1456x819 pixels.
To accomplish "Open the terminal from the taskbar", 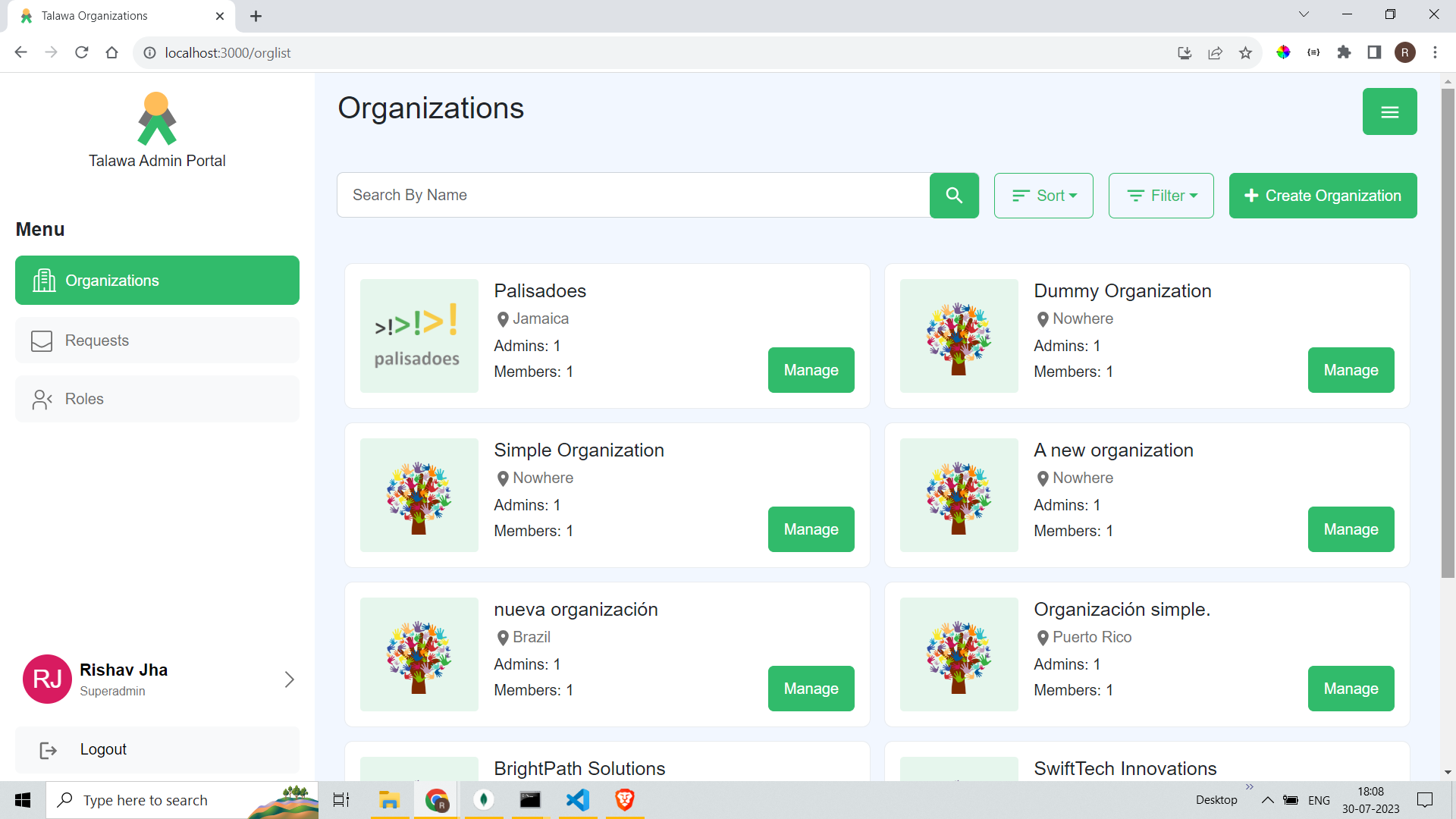I will (530, 800).
